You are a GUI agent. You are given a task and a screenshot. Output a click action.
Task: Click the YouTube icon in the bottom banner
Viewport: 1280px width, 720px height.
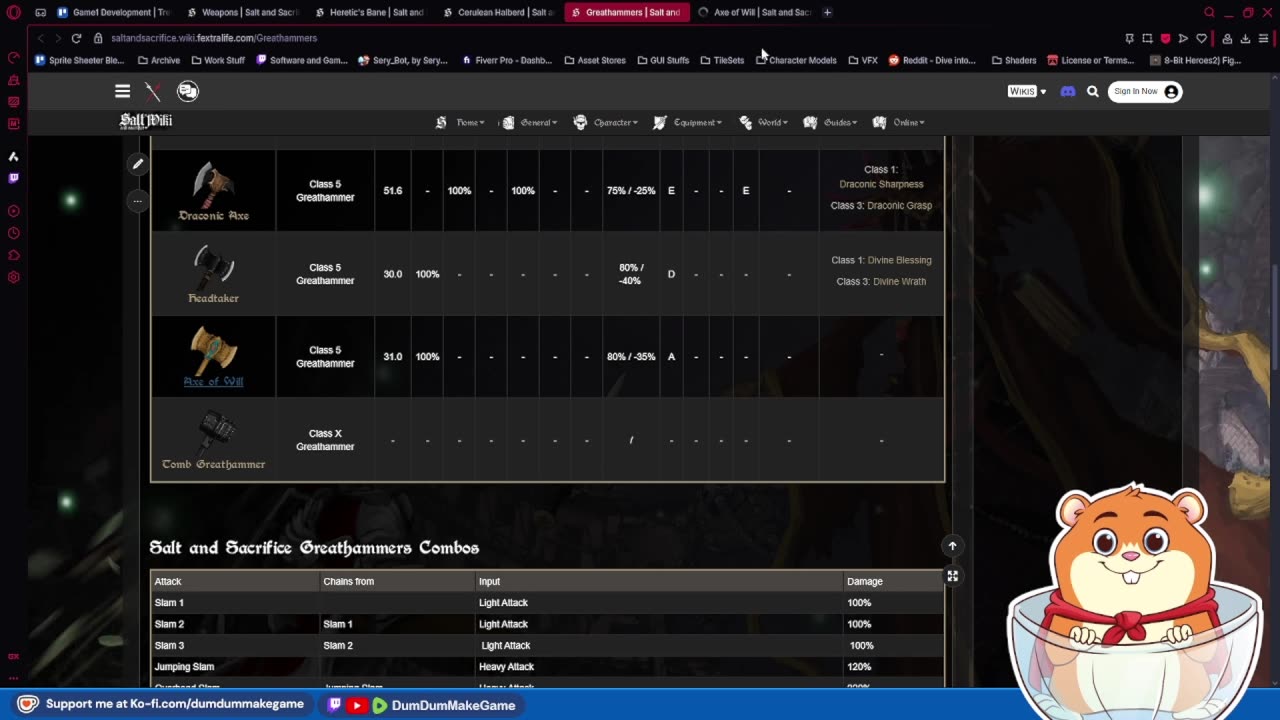tap(357, 705)
